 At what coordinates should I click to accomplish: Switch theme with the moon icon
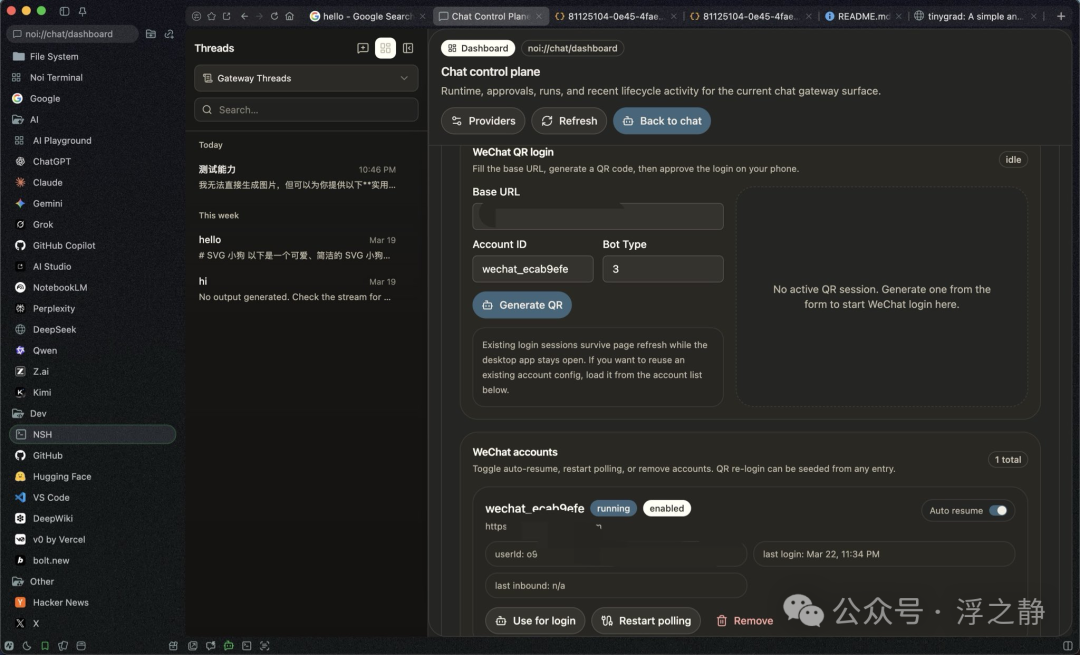(x=27, y=645)
